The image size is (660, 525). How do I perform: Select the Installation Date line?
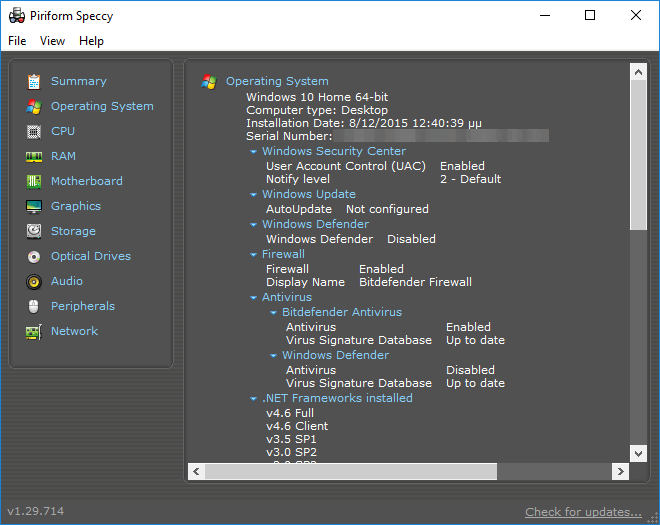tap(364, 123)
